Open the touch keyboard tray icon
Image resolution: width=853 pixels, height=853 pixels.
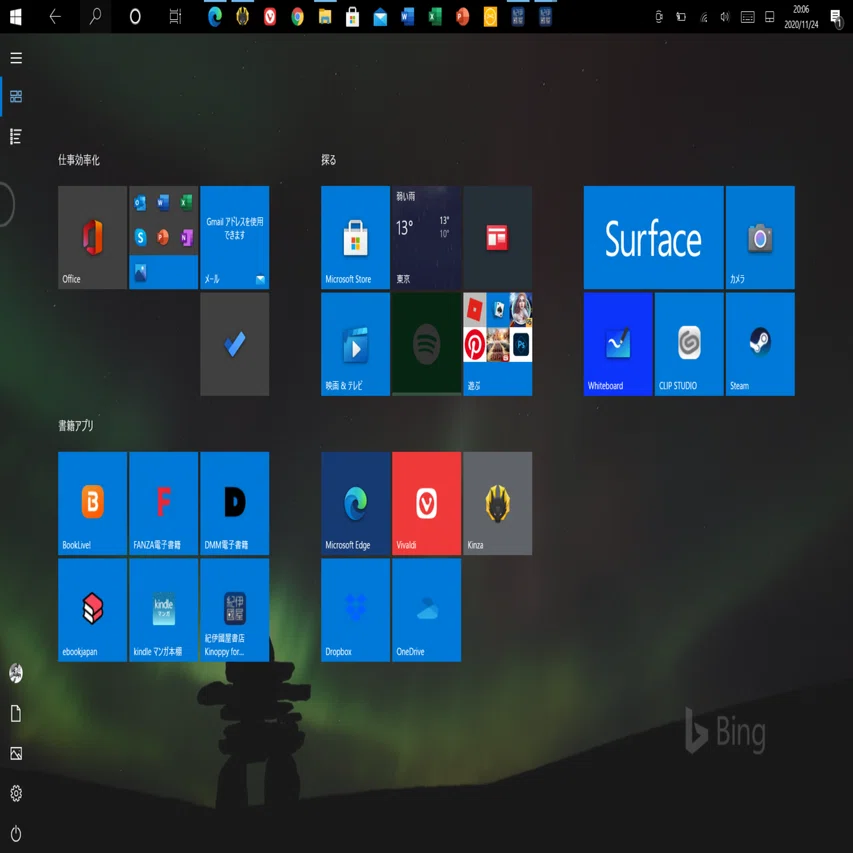point(747,17)
